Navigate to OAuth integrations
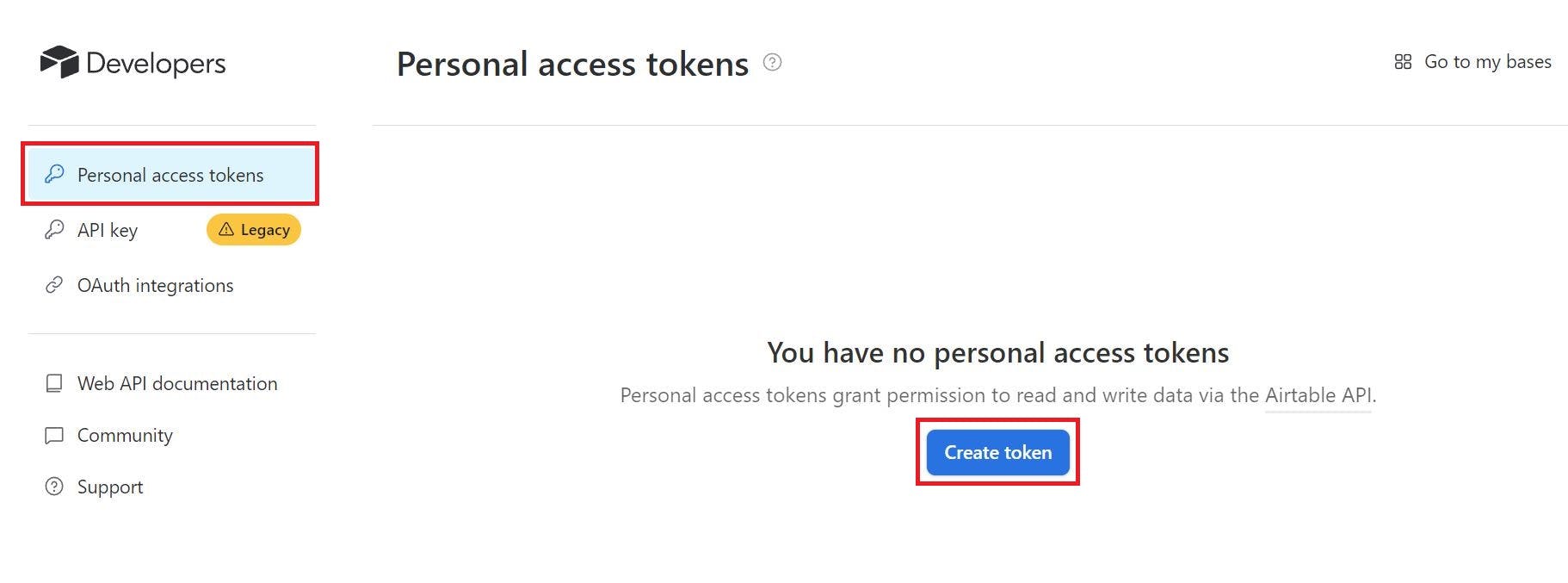 click(155, 285)
